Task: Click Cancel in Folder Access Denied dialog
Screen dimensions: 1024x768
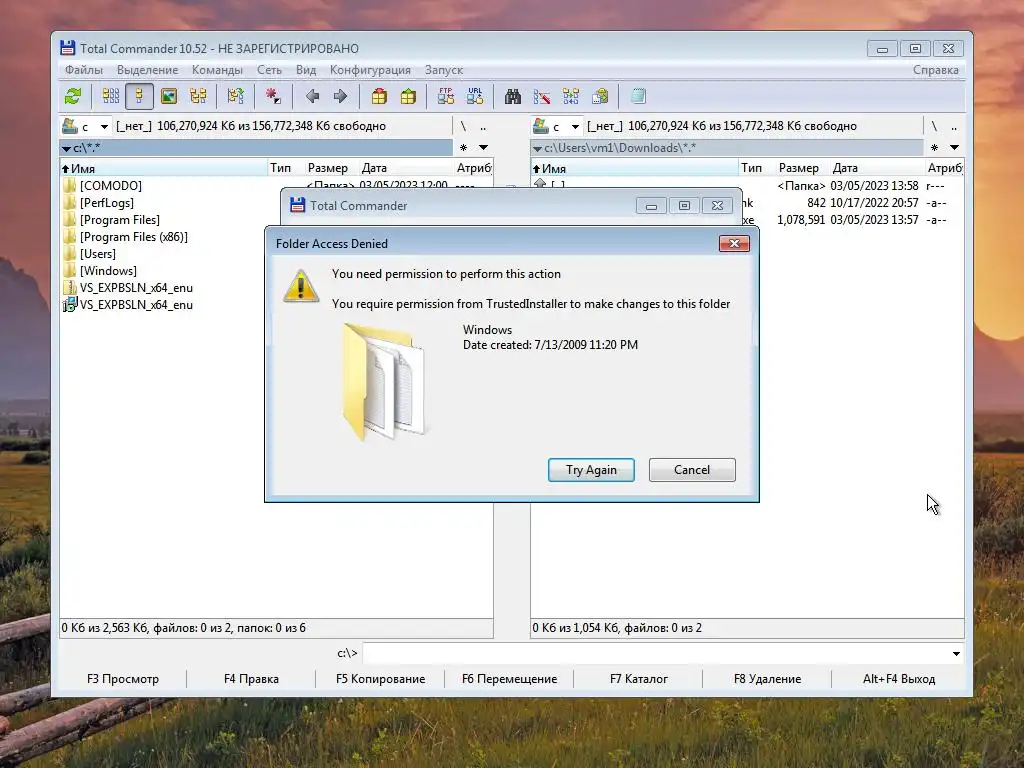Action: point(692,470)
